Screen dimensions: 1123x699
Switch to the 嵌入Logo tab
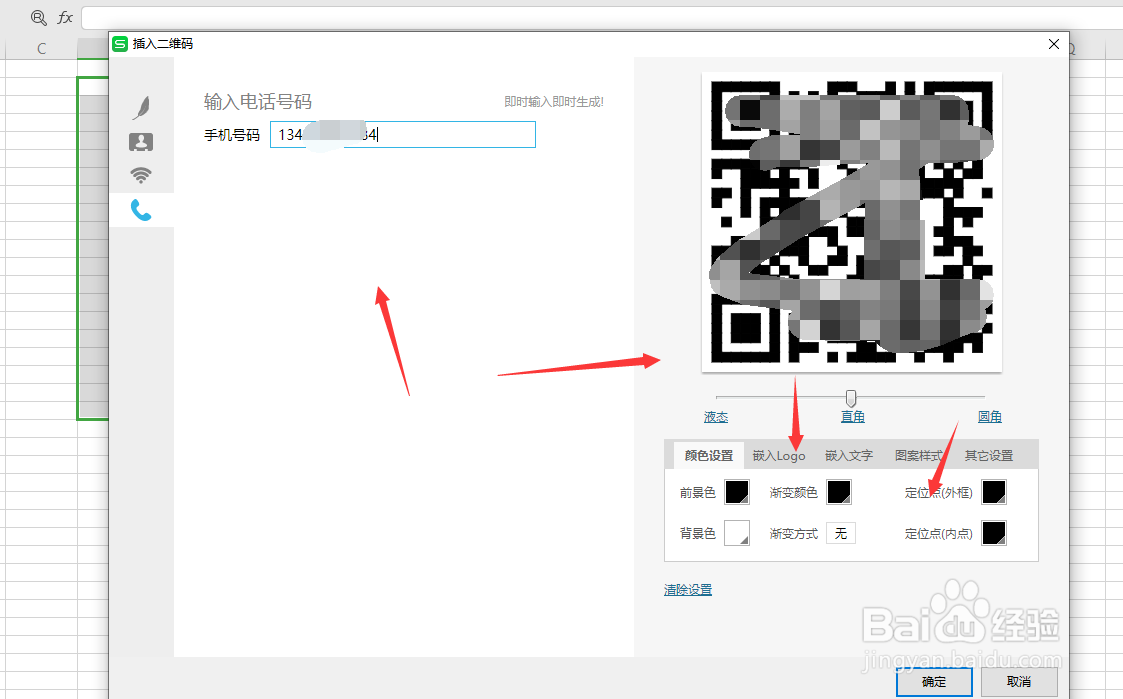coord(779,455)
